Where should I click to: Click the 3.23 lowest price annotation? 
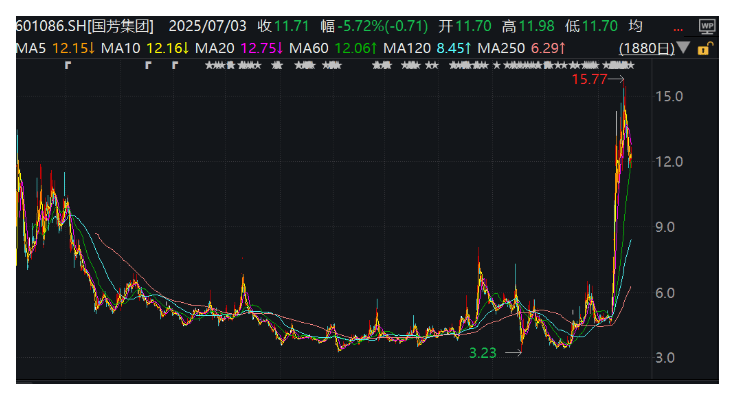[x=483, y=353]
